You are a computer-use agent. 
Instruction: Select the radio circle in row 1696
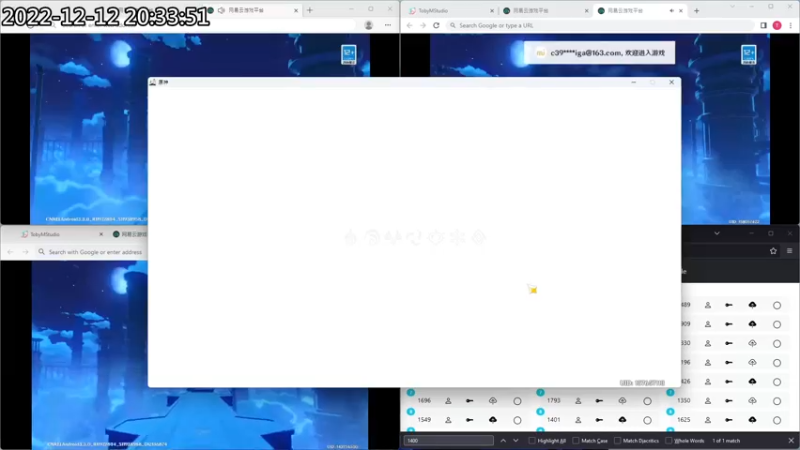coord(517,402)
